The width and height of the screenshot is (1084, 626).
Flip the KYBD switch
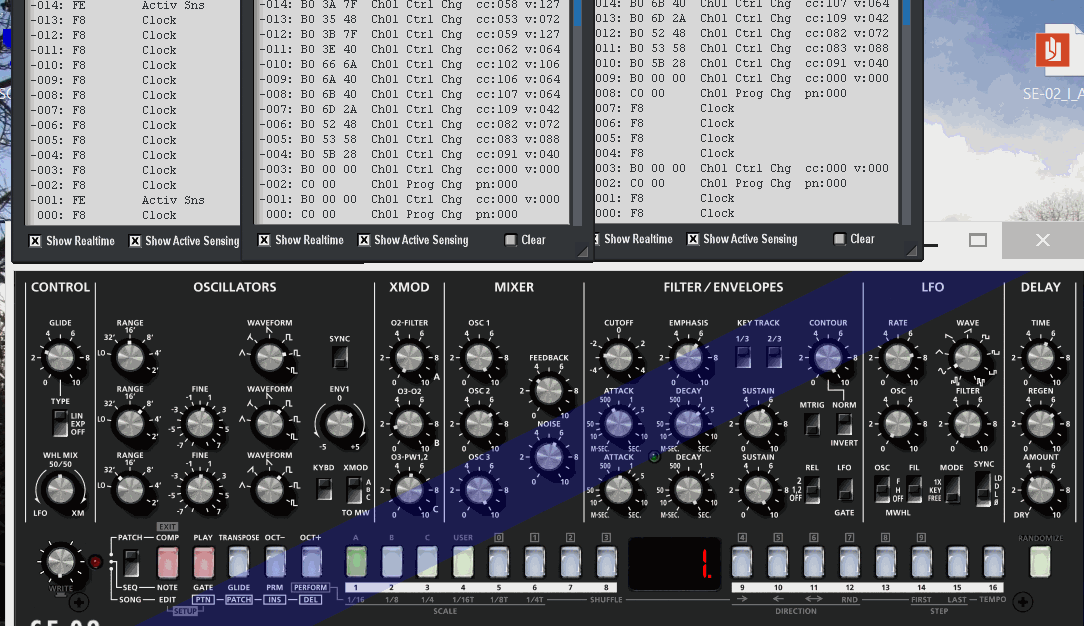[324, 489]
